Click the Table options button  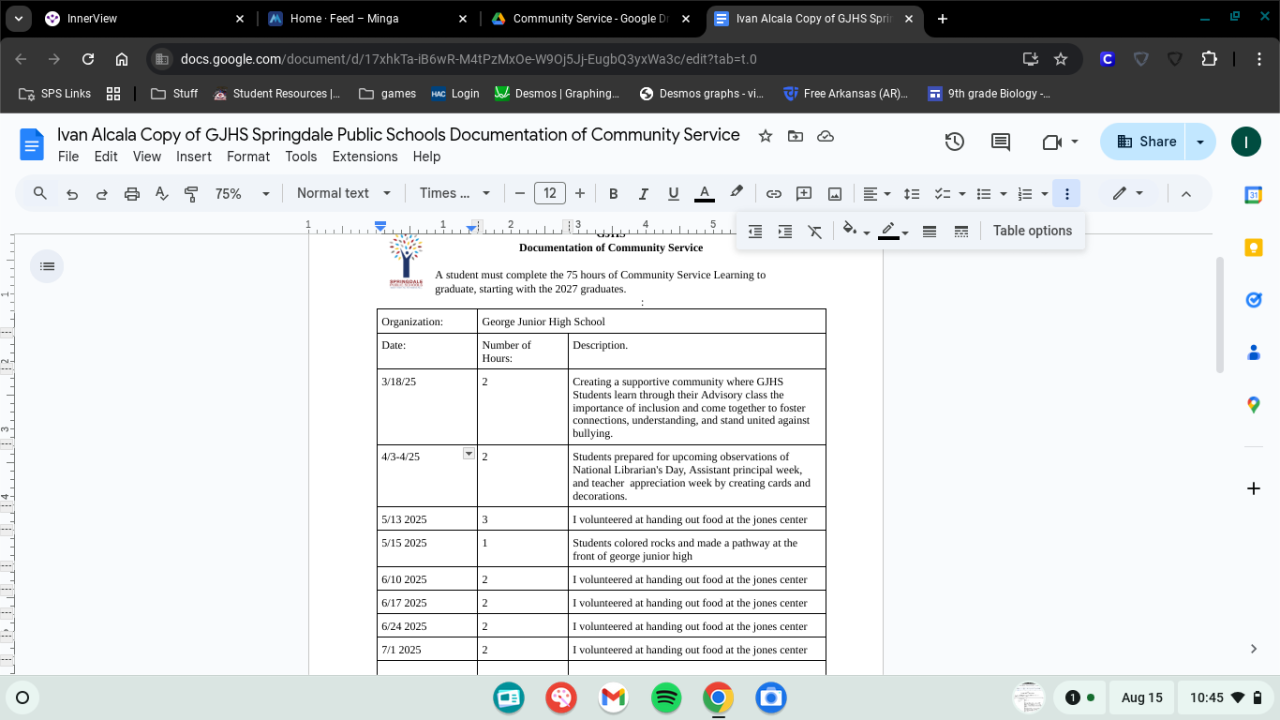[x=1032, y=231]
